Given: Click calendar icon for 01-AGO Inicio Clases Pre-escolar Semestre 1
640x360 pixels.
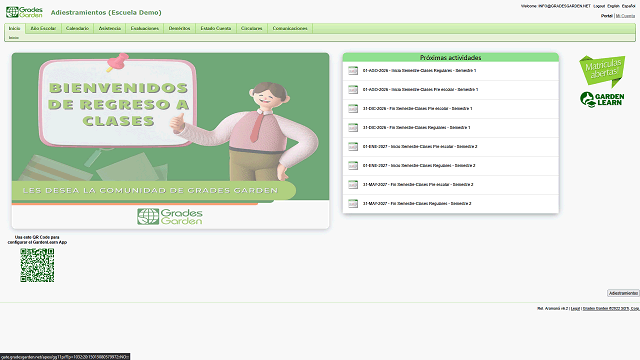Looking at the screenshot, I should [x=353, y=90].
